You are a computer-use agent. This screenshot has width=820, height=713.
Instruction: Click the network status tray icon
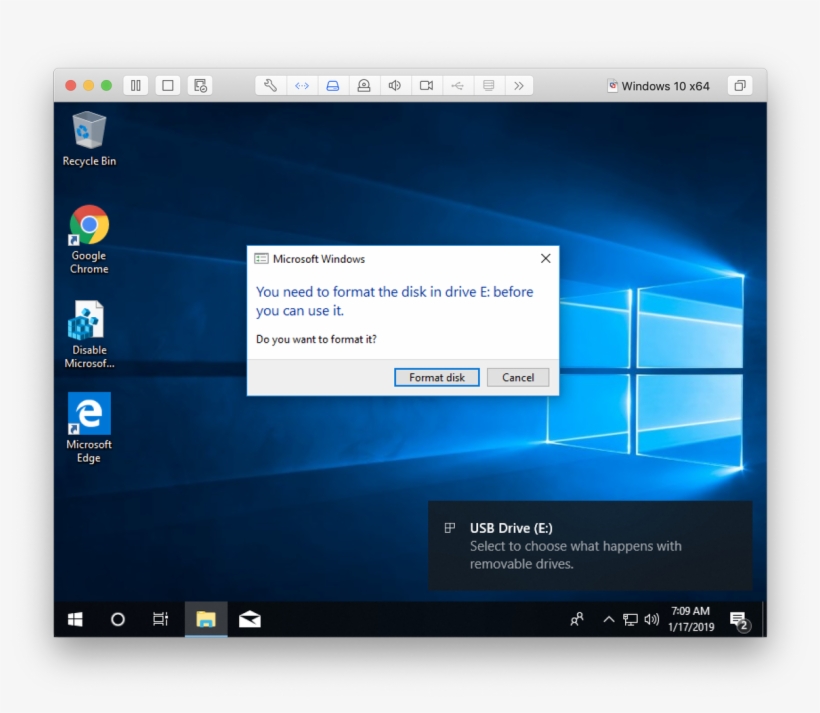630,619
